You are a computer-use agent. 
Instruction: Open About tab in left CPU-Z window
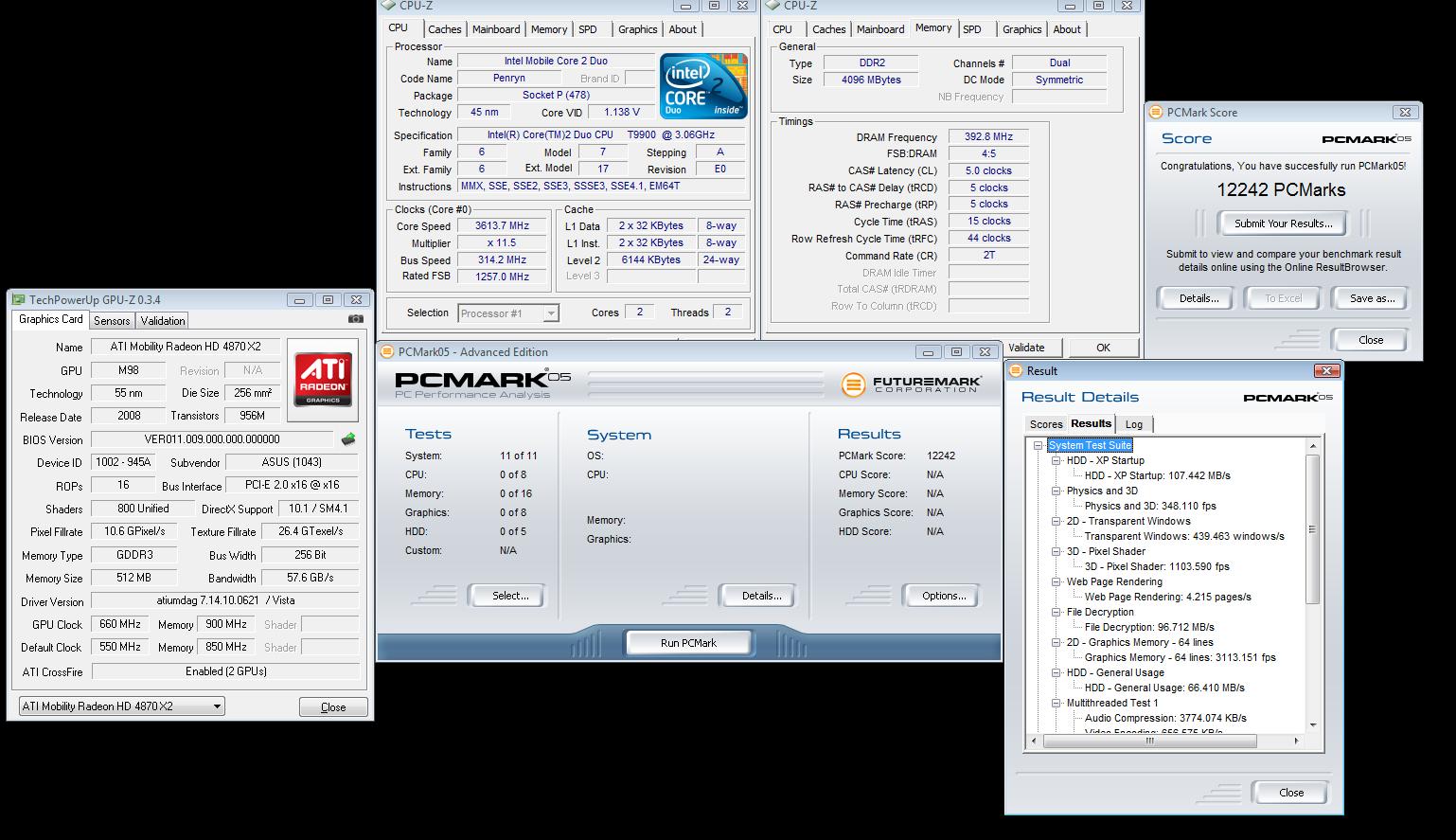[x=683, y=29]
